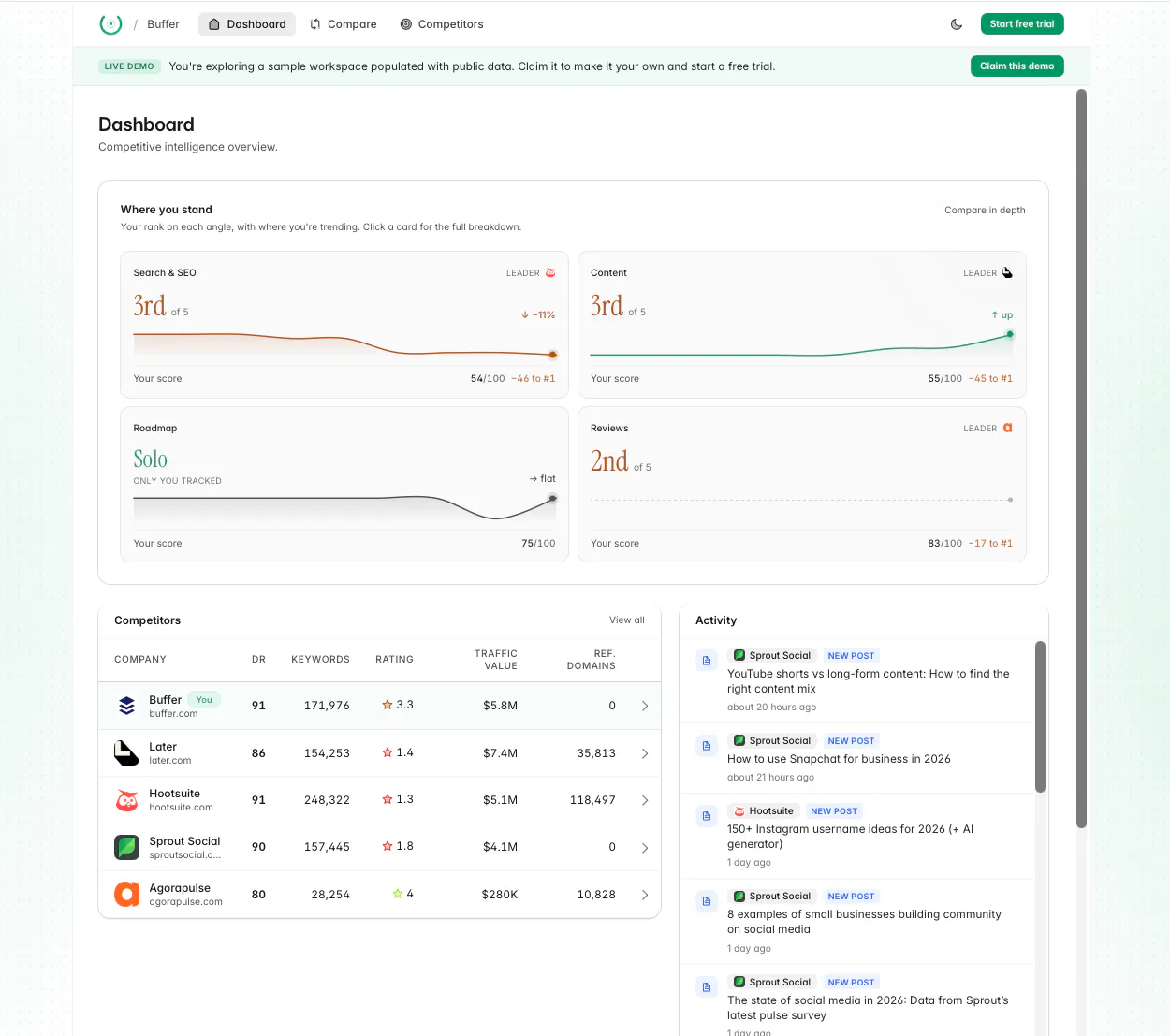
Task: Open the Competitors tab
Action: coord(442,24)
